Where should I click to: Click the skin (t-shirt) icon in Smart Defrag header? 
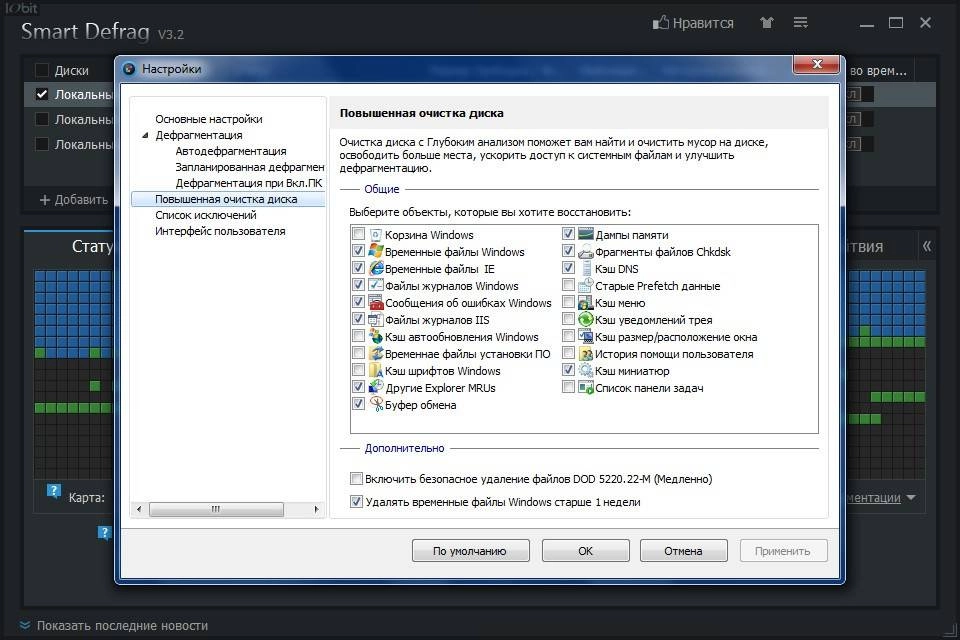pyautogui.click(x=767, y=23)
